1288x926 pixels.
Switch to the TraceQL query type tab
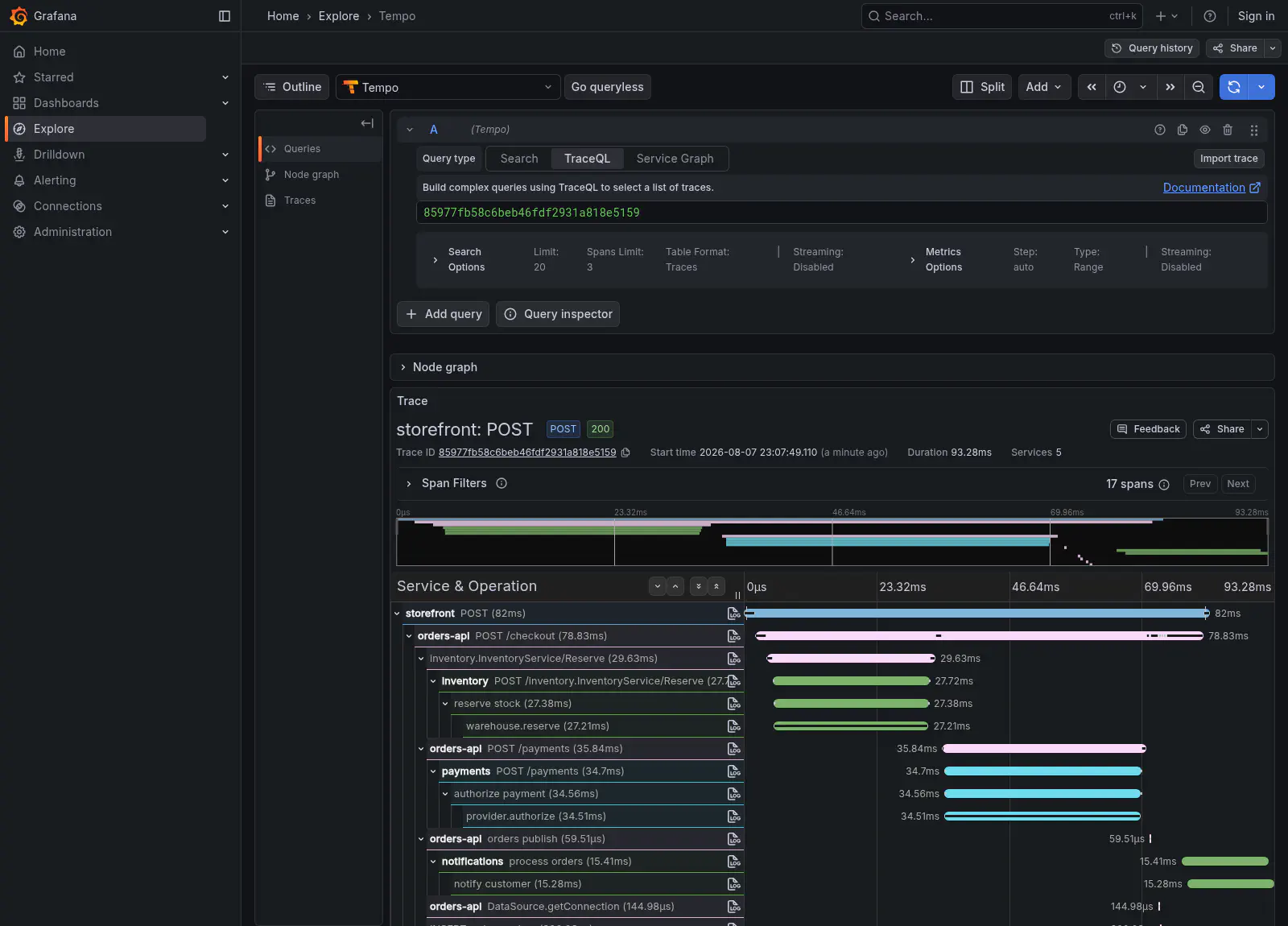coord(587,159)
